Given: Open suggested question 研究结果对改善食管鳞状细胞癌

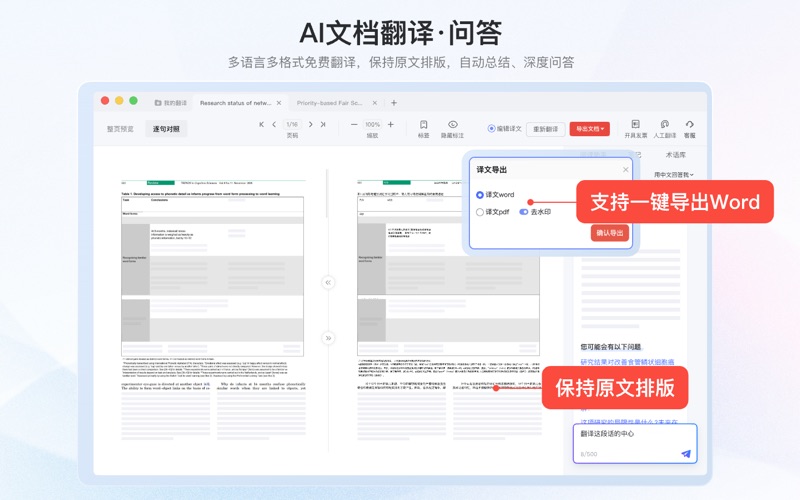Looking at the screenshot, I should [x=627, y=362].
